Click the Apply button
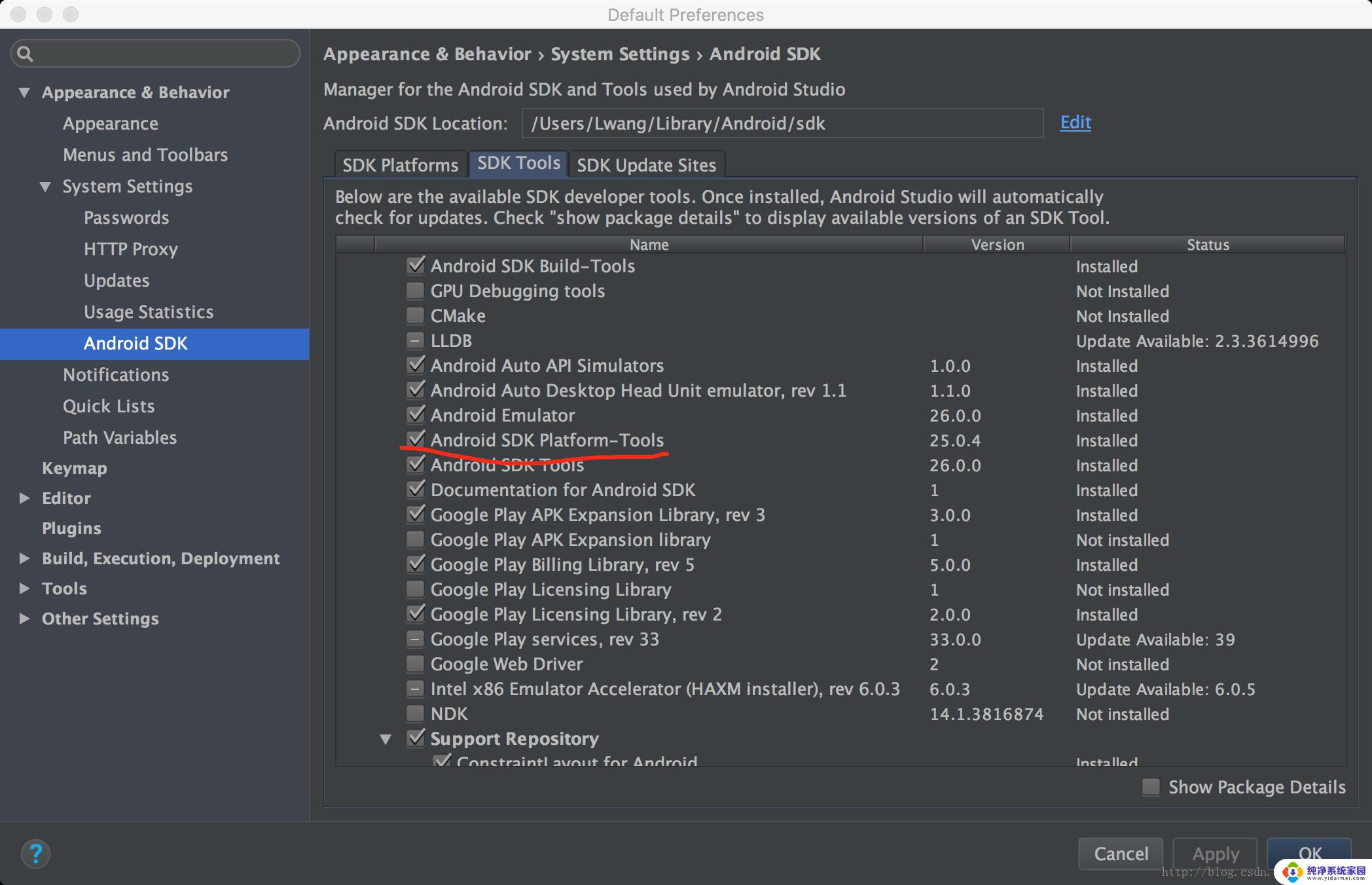1372x885 pixels. pyautogui.click(x=1215, y=854)
